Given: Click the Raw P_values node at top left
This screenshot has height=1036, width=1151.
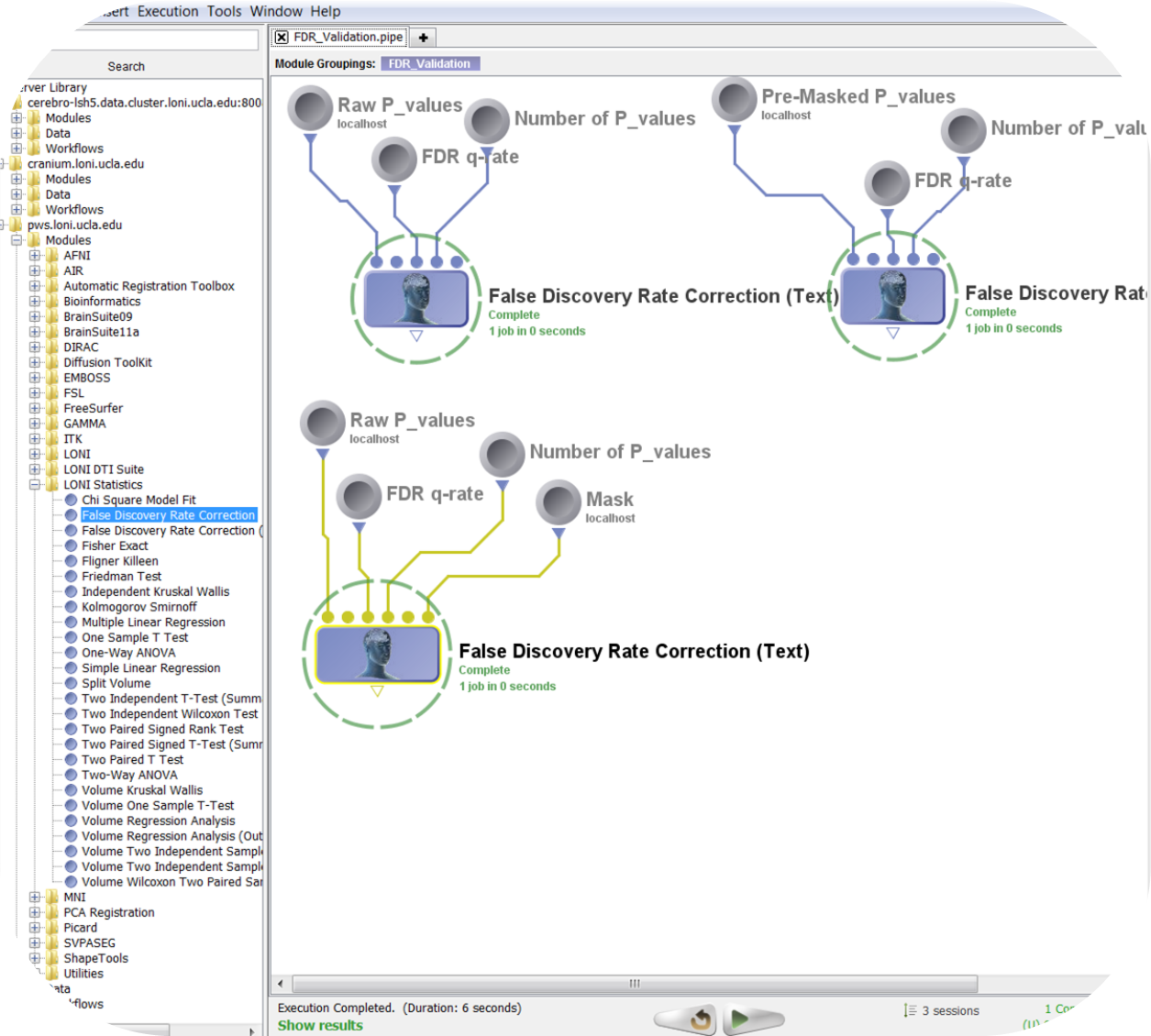Looking at the screenshot, I should click(310, 108).
